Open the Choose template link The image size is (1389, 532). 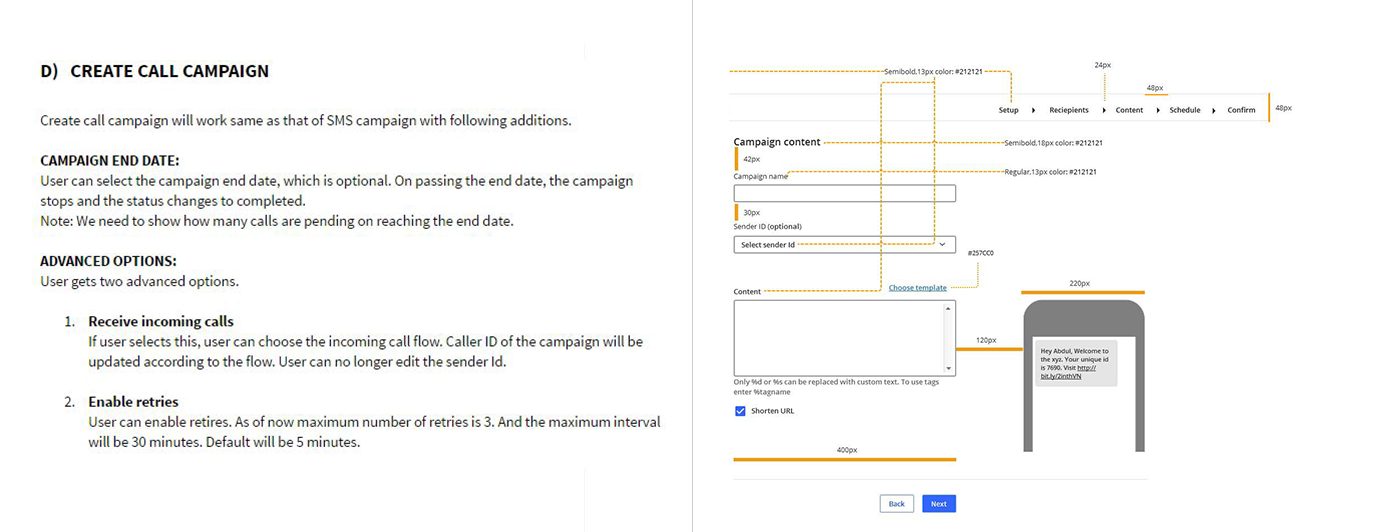pos(917,288)
